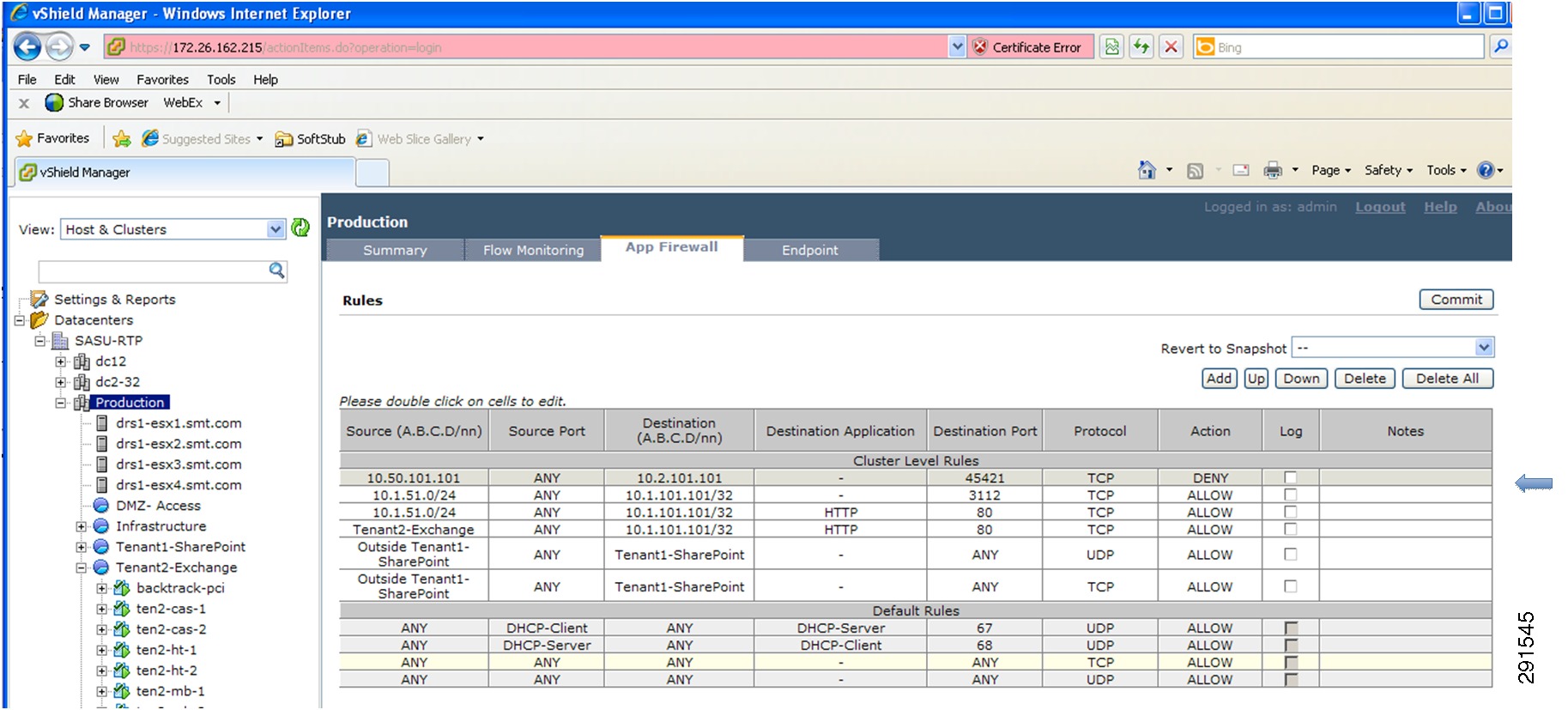
Task: Open the Tools menu in menu bar
Action: point(221,79)
